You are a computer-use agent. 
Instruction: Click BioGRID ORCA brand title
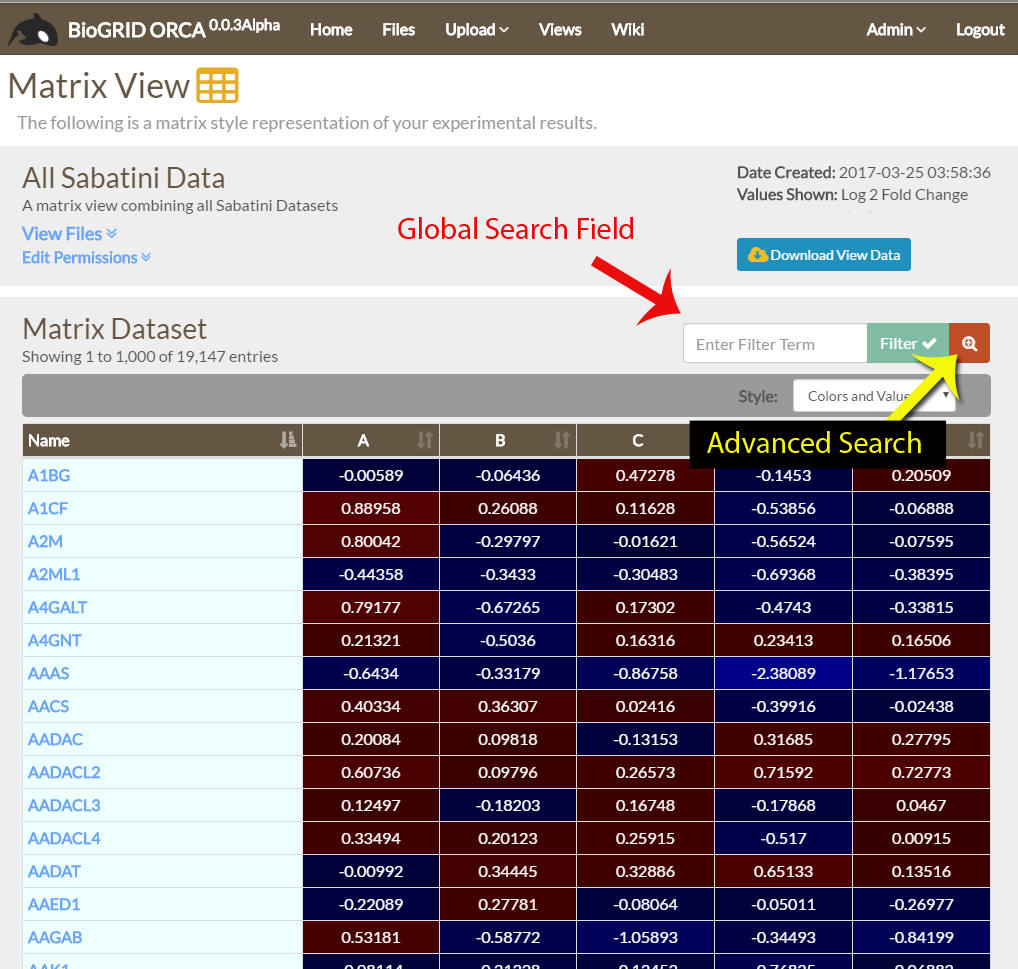point(174,29)
